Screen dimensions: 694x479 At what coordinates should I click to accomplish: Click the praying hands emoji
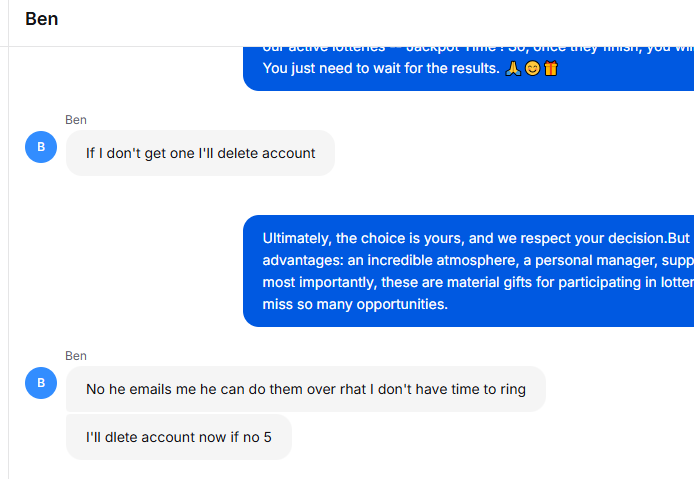tap(513, 68)
